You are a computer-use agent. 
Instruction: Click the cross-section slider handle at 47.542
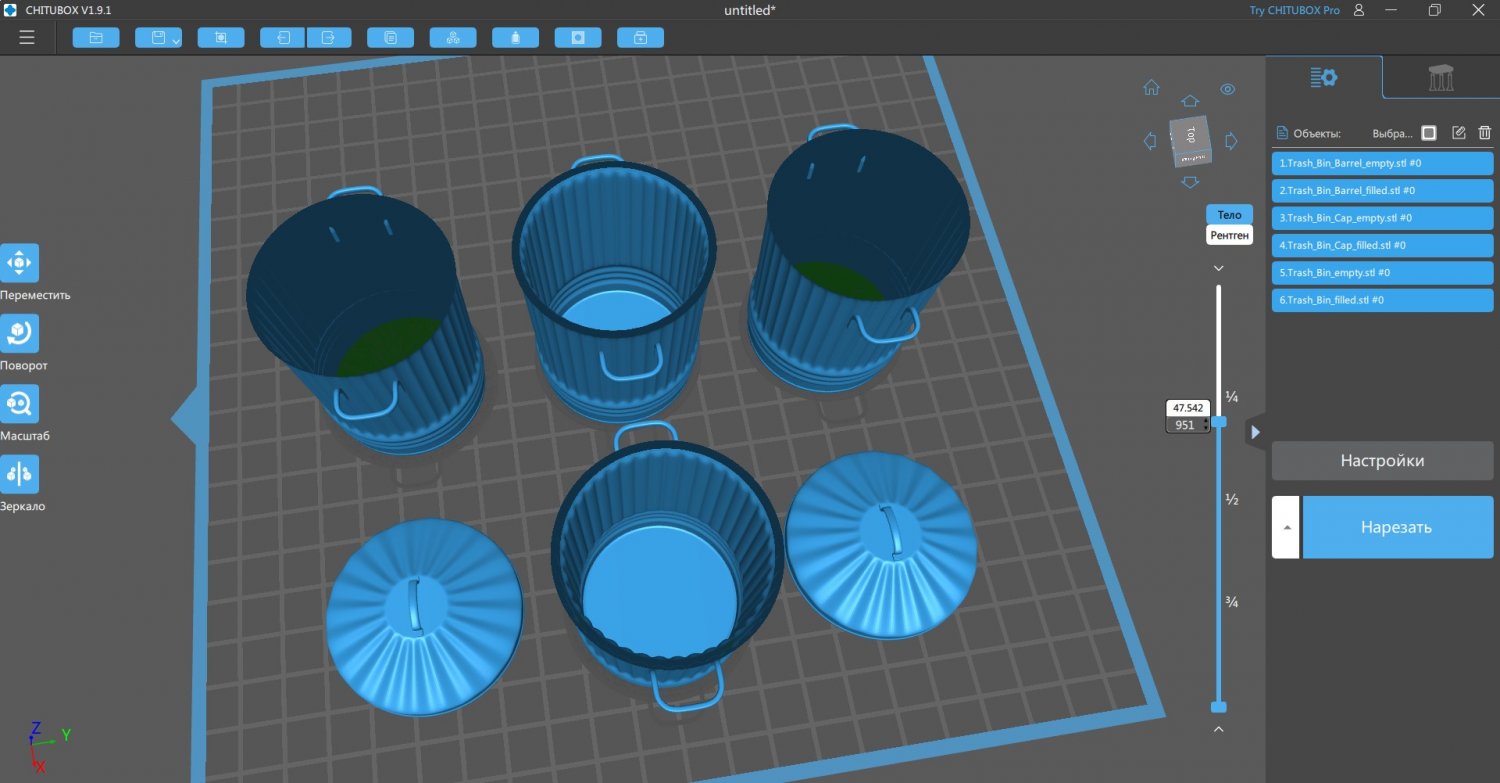coord(1221,422)
